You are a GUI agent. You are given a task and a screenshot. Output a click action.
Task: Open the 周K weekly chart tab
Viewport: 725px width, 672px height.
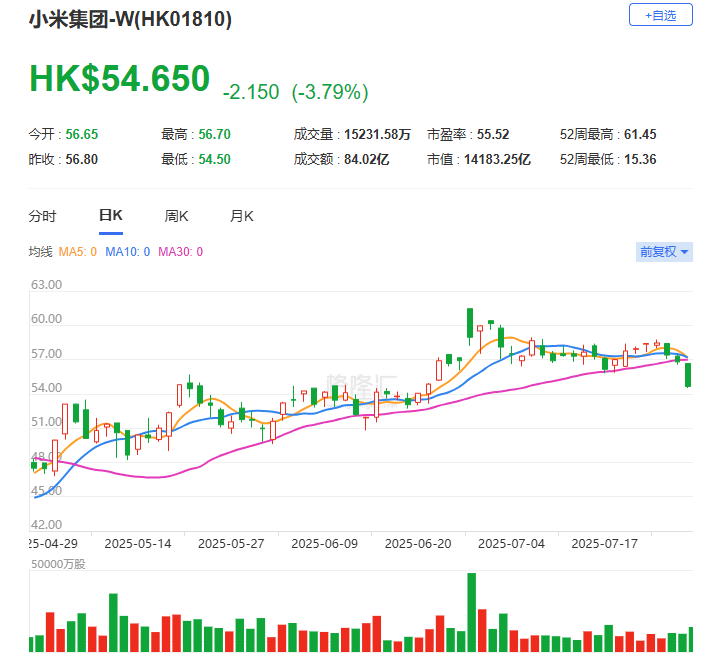(x=176, y=216)
